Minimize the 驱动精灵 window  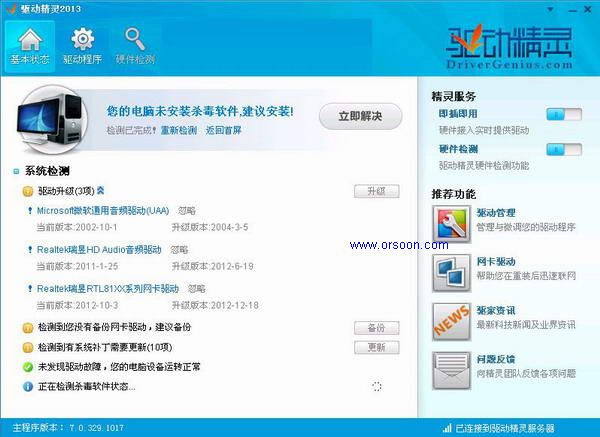click(x=572, y=10)
